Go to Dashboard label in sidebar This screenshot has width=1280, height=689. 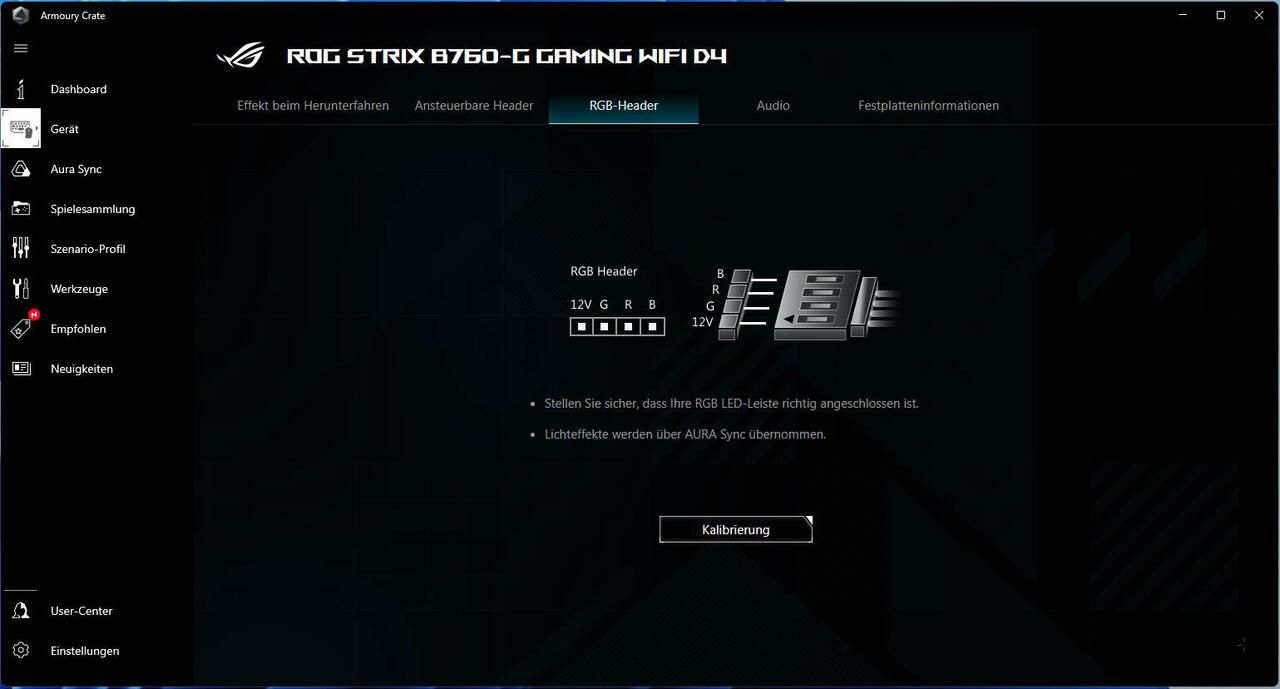click(x=79, y=89)
